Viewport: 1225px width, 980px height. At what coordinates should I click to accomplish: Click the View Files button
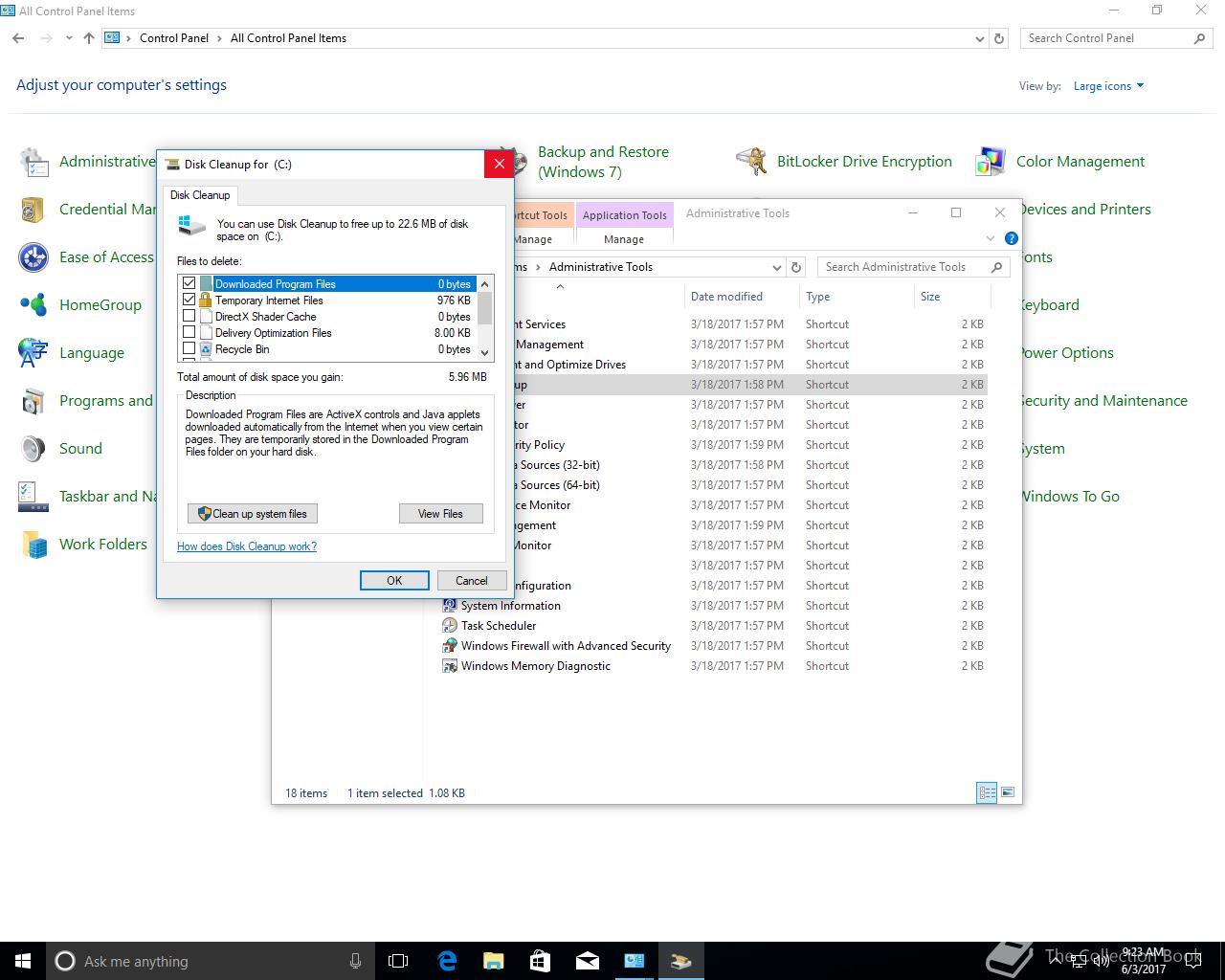click(x=440, y=514)
